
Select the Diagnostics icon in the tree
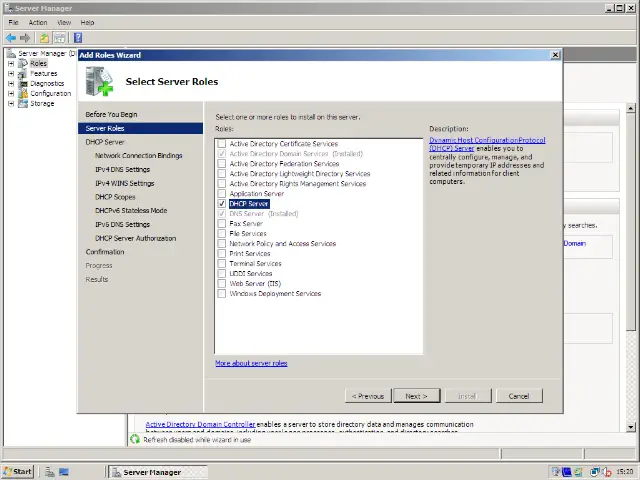point(23,83)
